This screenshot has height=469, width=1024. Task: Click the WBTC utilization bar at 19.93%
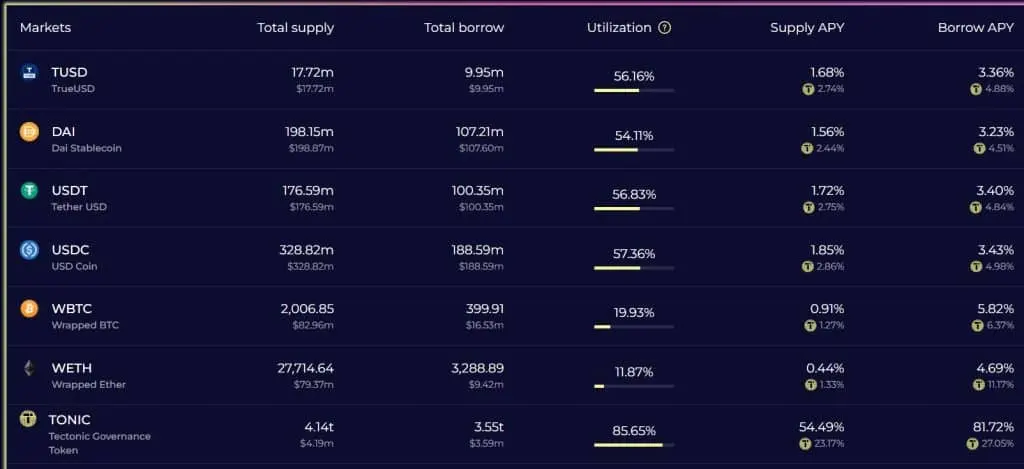tap(634, 327)
